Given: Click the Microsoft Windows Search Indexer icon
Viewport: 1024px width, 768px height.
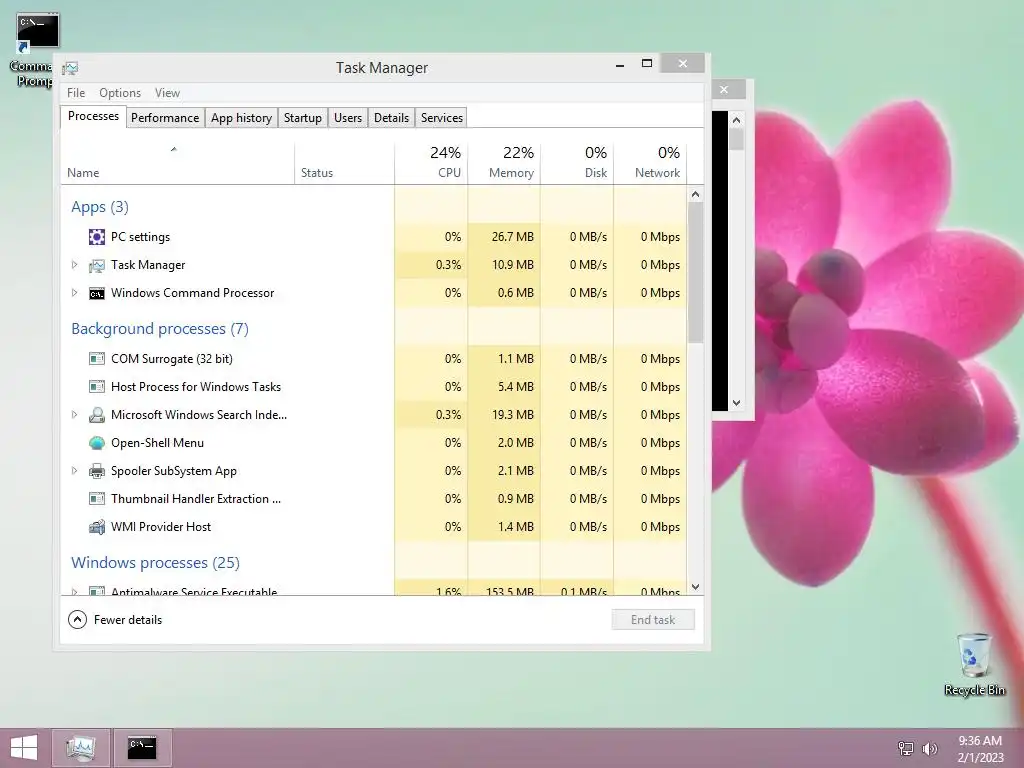Looking at the screenshot, I should coord(97,415).
